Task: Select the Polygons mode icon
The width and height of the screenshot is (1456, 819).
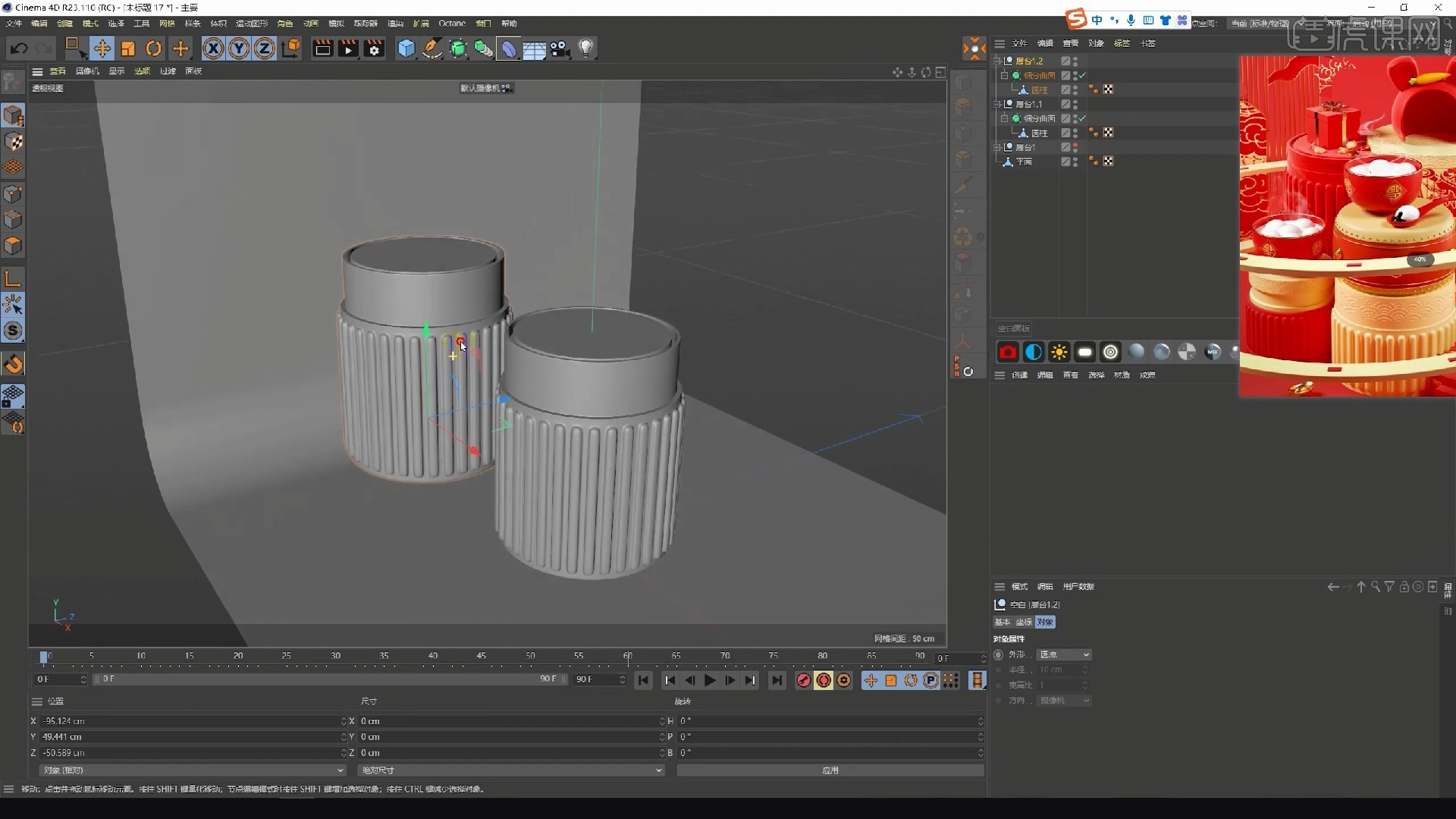Action: 13,245
